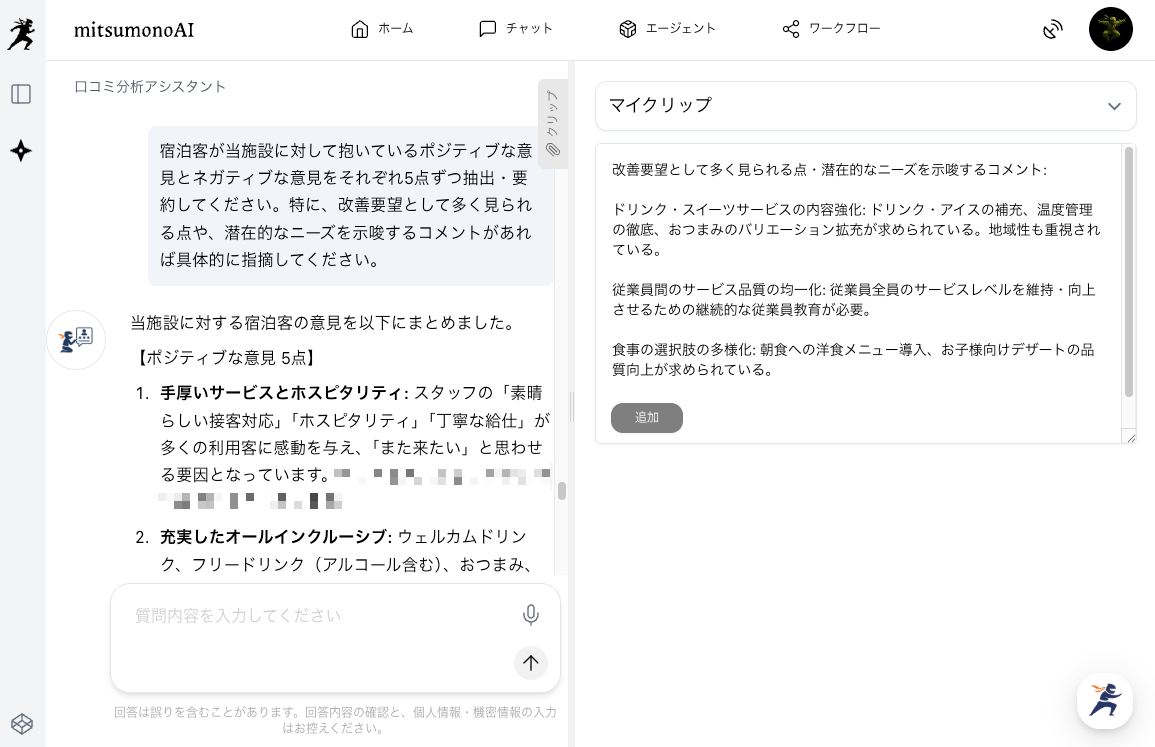This screenshot has height=747, width=1155.
Task: Toggle the クリップ side tab with paperclip
Action: click(552, 123)
